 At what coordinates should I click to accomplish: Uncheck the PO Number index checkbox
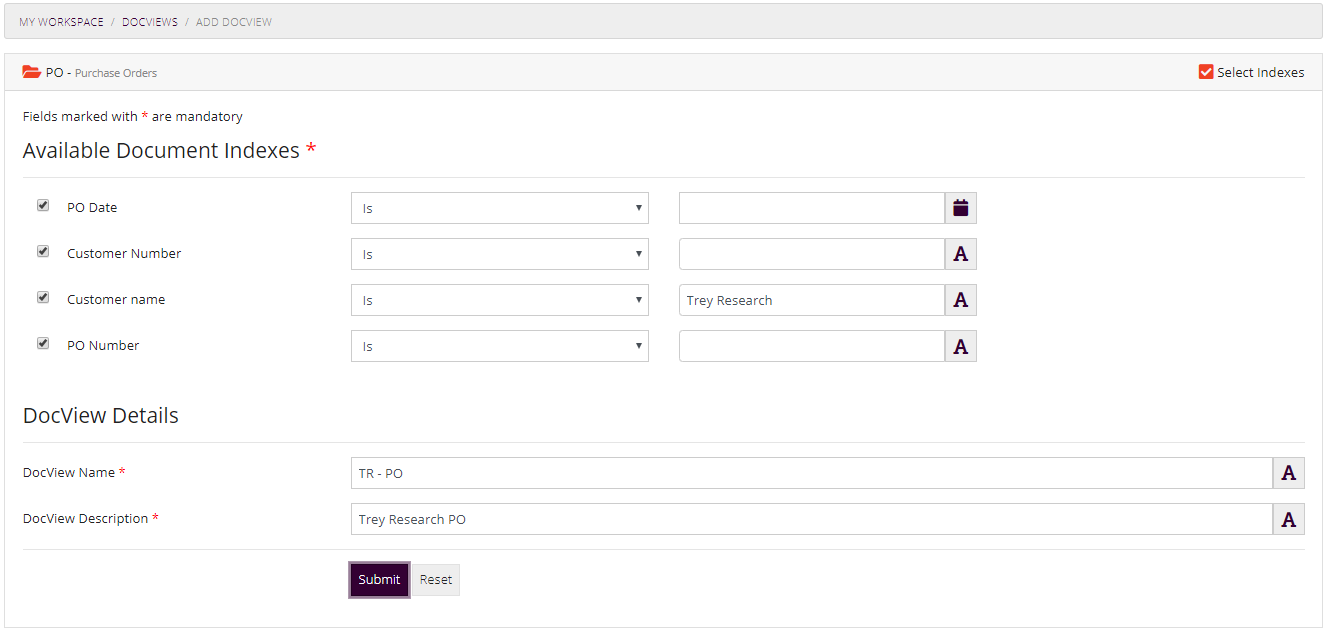(x=42, y=343)
